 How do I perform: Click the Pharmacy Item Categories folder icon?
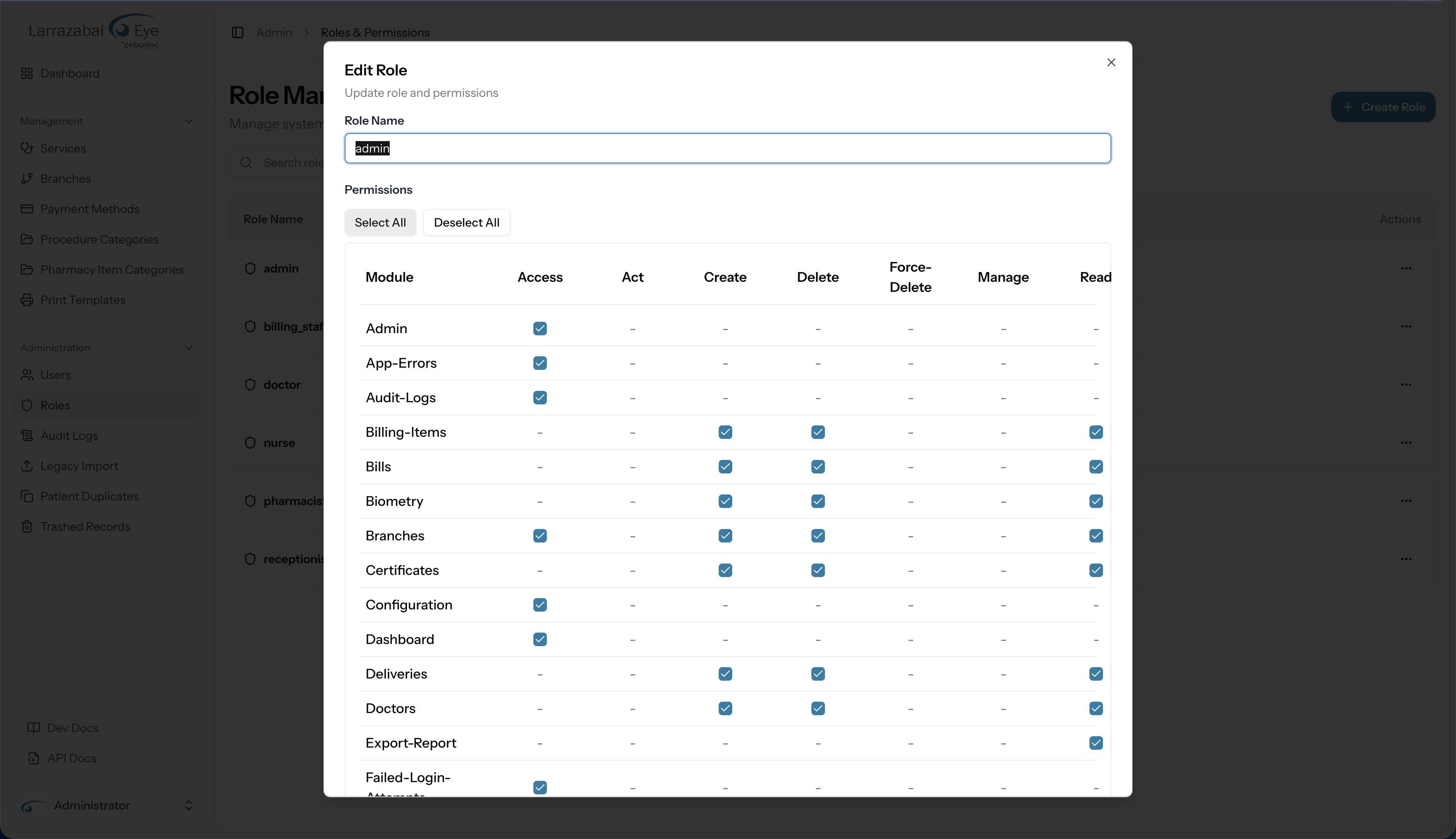(27, 270)
